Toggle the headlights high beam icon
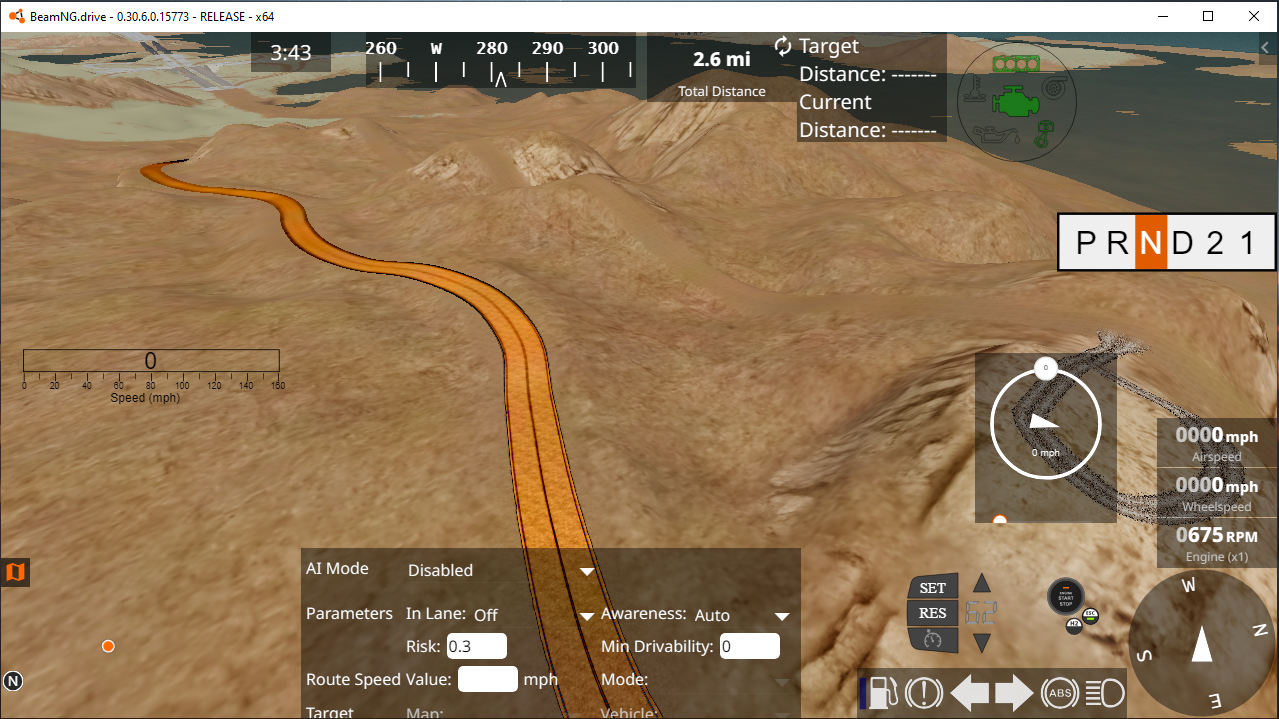The height and width of the screenshot is (719, 1279). (1105, 692)
